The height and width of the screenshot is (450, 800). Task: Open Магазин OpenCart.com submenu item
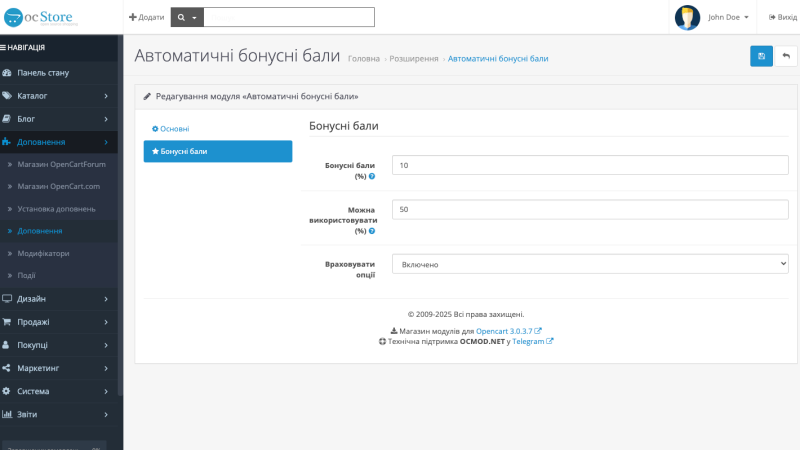pyautogui.click(x=59, y=186)
